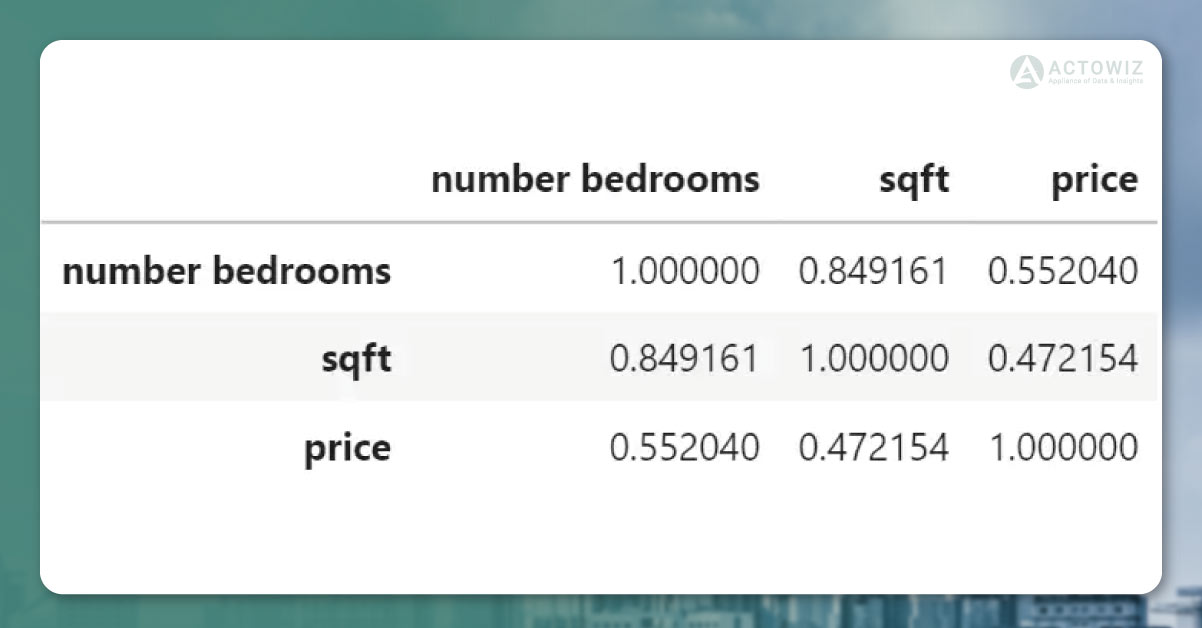The width and height of the screenshot is (1202, 628).
Task: Click the Actowiz brand name text
Action: coord(1095,68)
